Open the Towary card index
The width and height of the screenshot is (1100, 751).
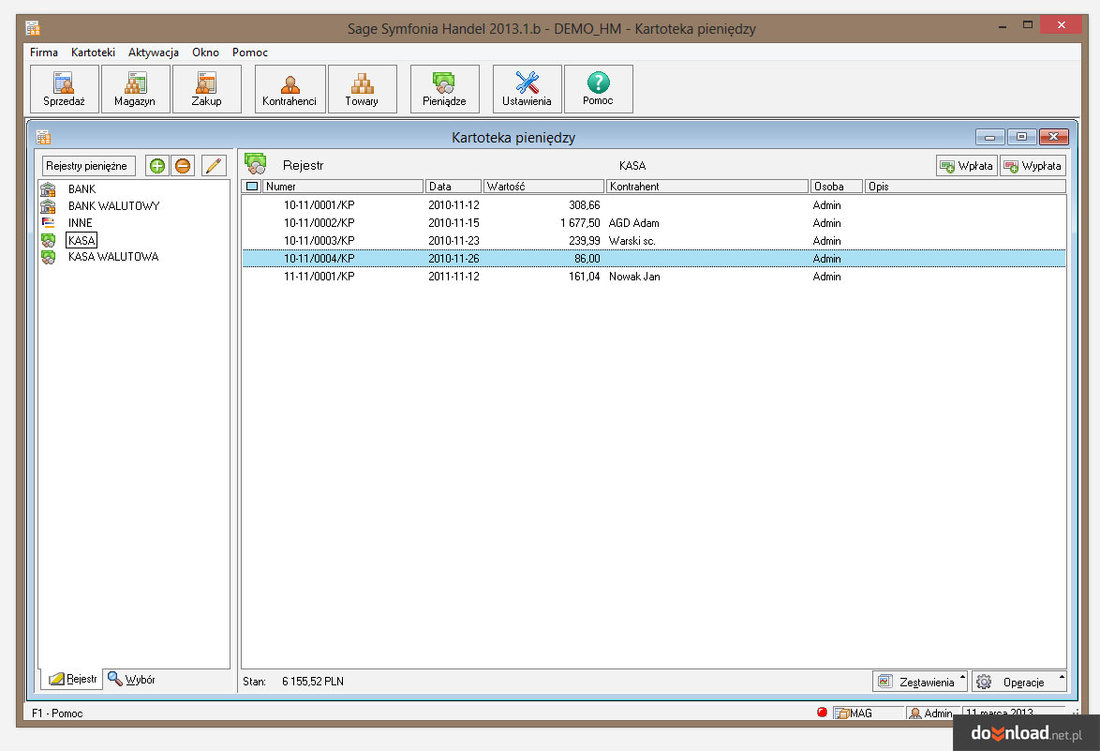pyautogui.click(x=362, y=89)
